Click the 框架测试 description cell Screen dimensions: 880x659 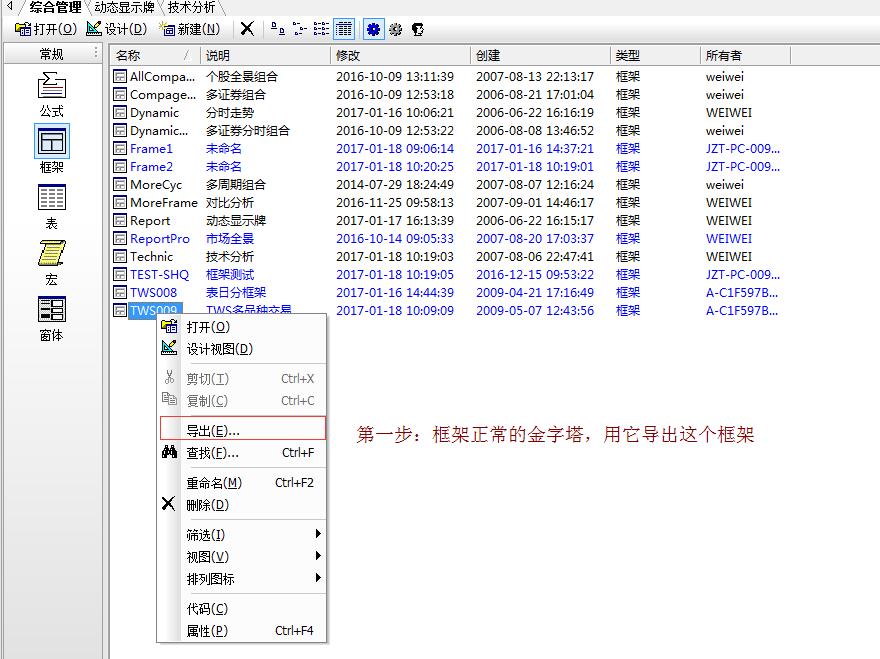coord(230,274)
